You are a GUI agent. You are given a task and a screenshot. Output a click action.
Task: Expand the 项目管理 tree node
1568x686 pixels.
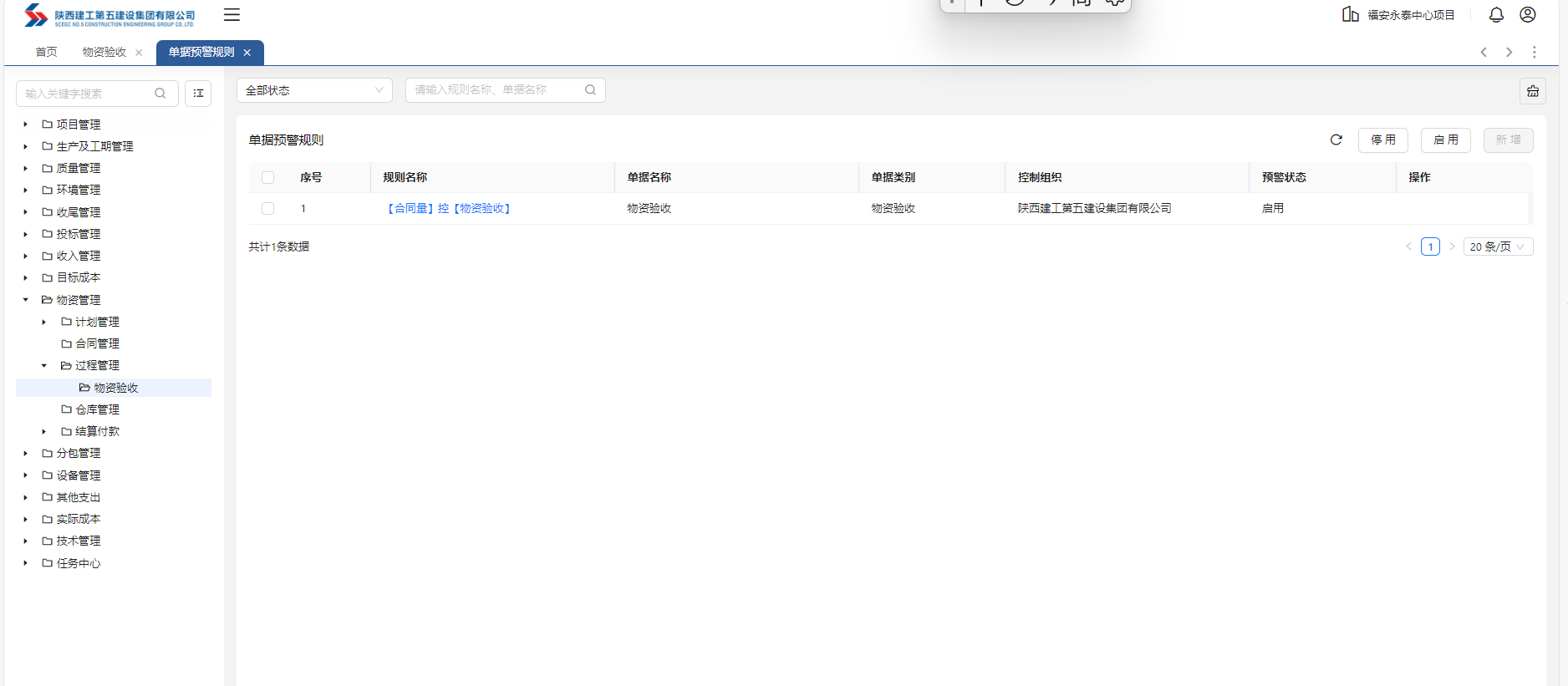26,124
